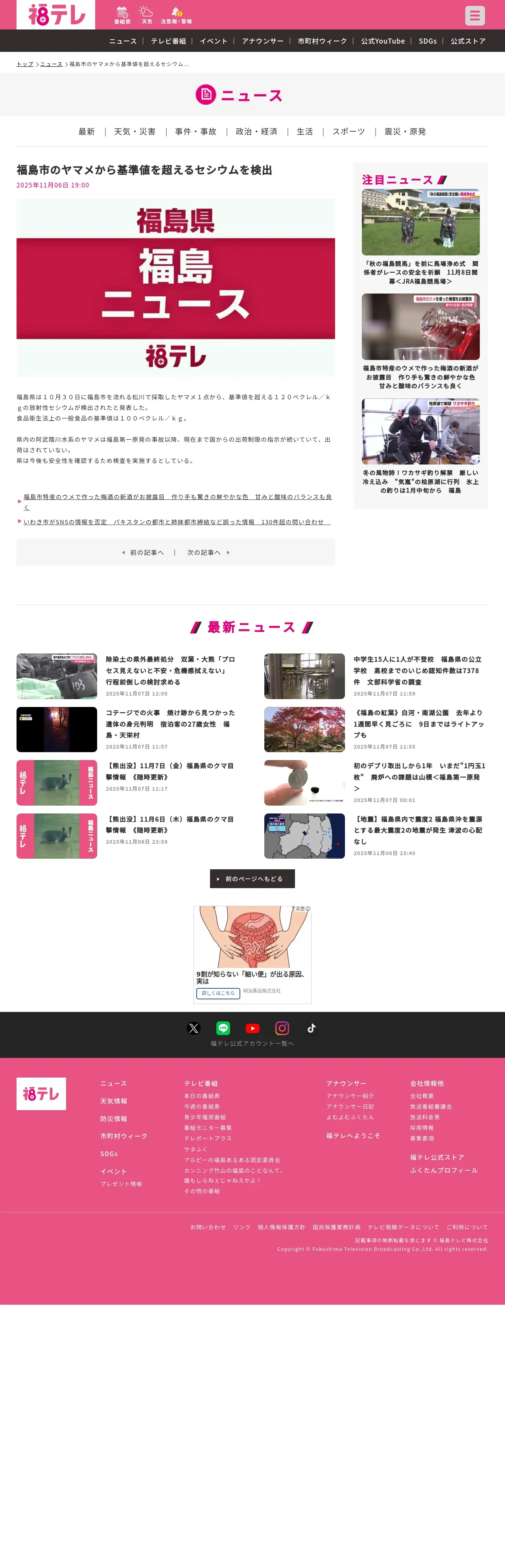Open the 中学生15人に1人が不登校 headline

pos(418,670)
